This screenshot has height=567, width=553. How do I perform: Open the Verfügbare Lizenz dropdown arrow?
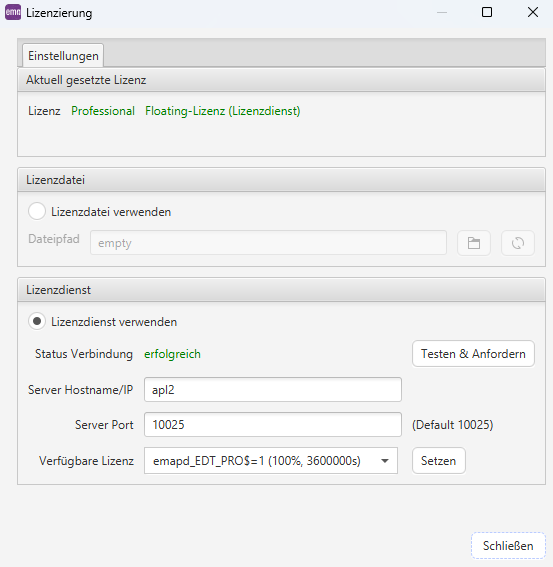pyautogui.click(x=385, y=461)
